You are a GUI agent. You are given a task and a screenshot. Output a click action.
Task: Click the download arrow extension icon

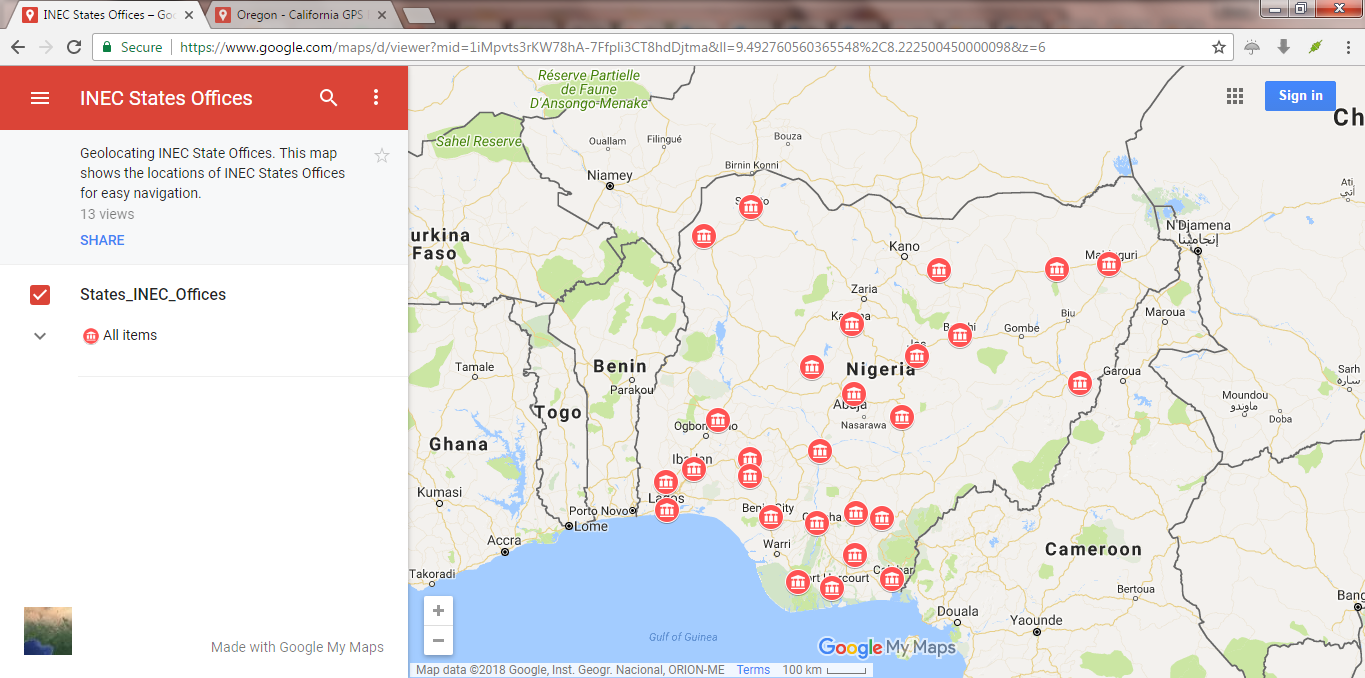[1284, 47]
